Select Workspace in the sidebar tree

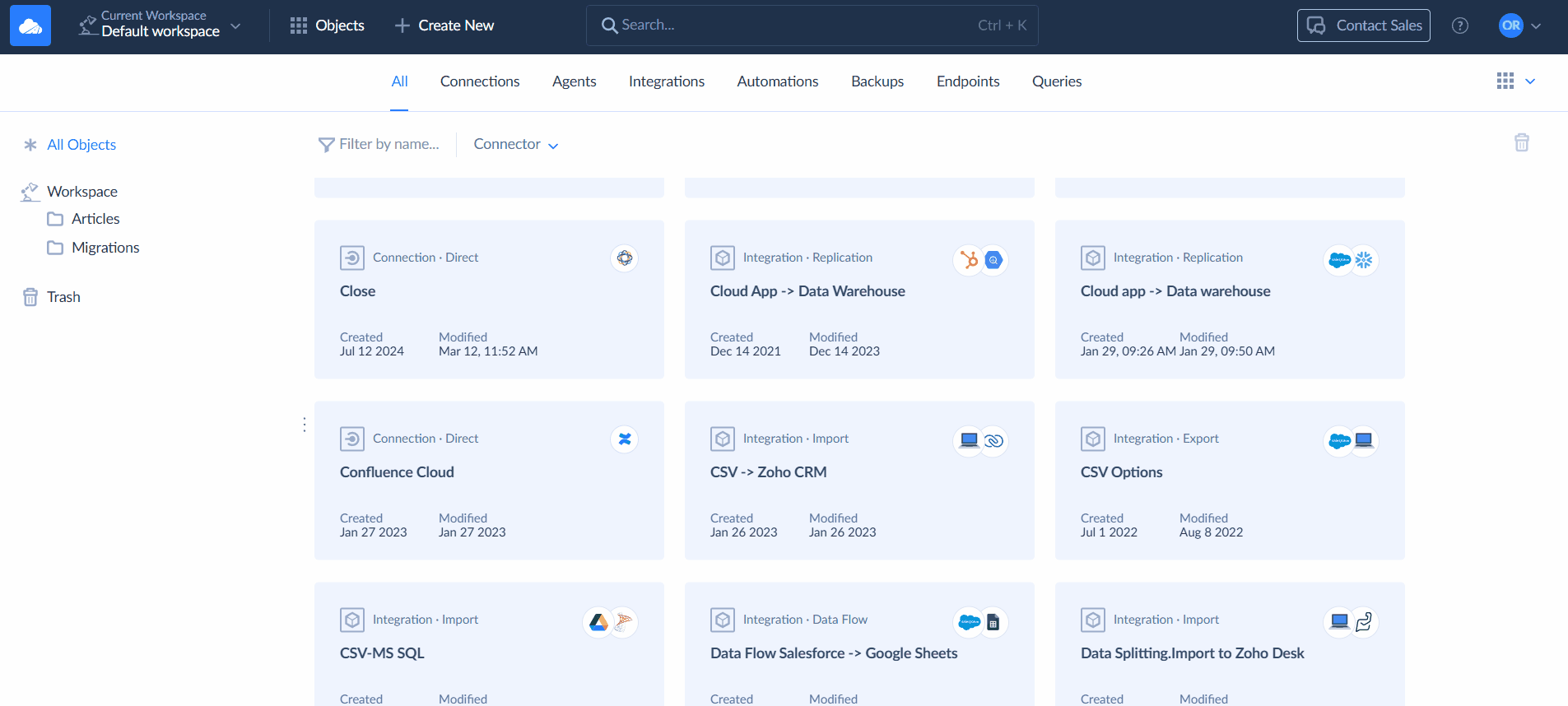(82, 192)
